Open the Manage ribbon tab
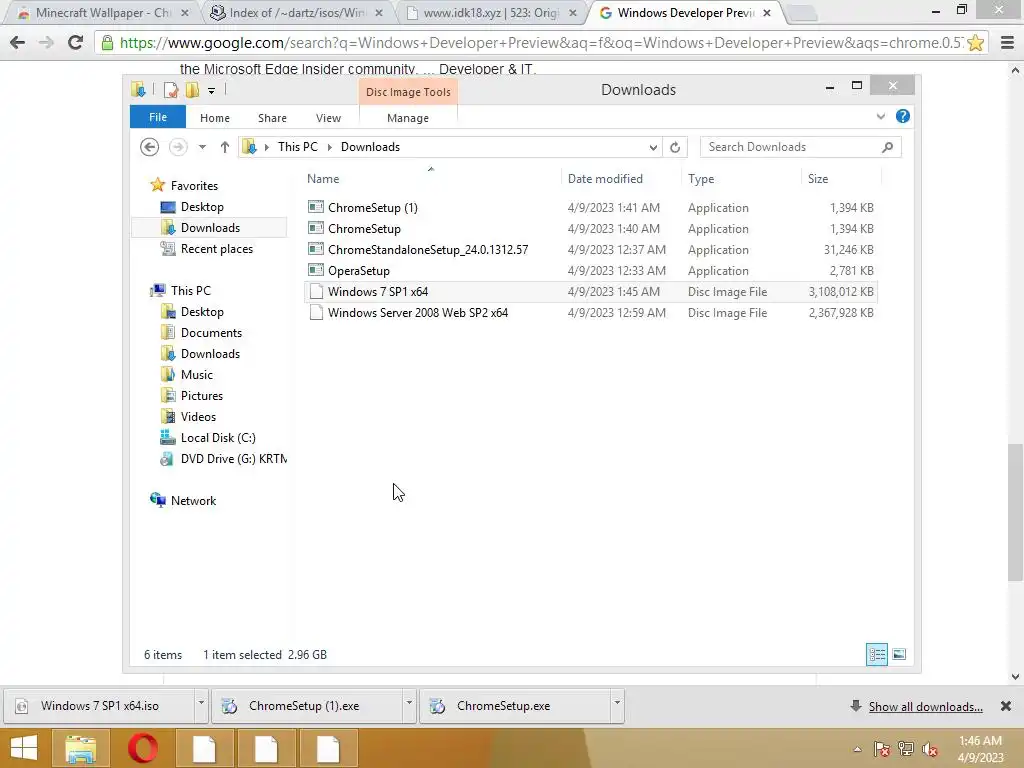Viewport: 1024px width, 768px height. coord(408,118)
